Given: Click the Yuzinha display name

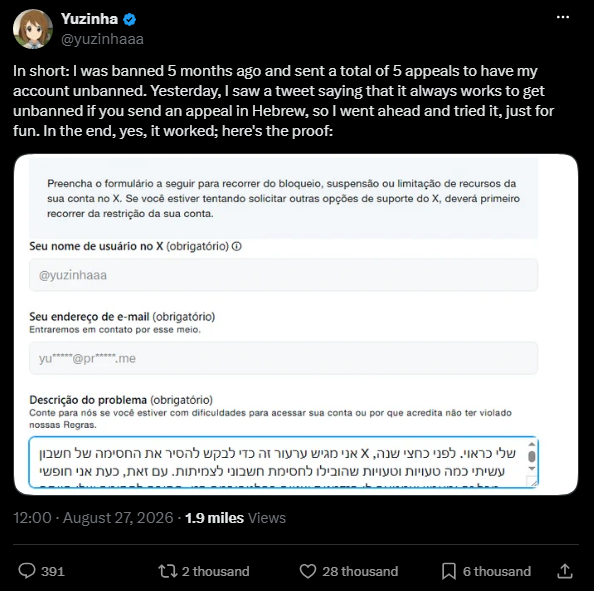Looking at the screenshot, I should pyautogui.click(x=89, y=19).
